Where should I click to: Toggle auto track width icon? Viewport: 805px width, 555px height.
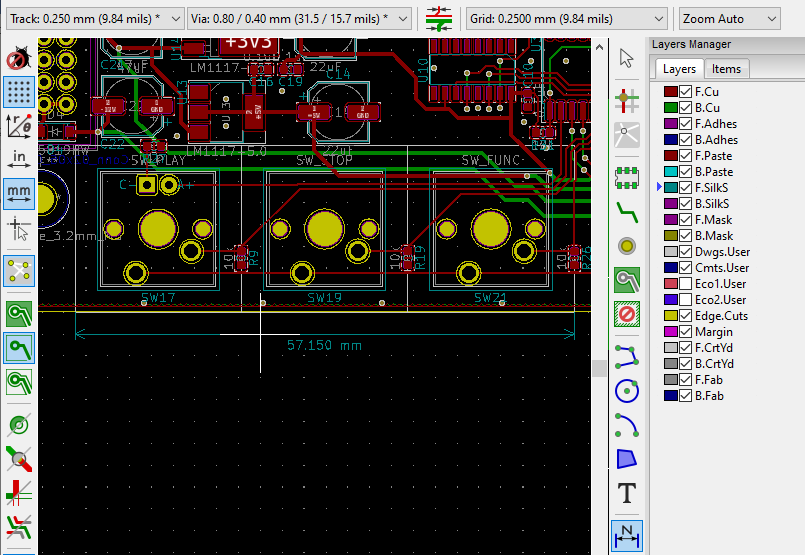[x=439, y=19]
